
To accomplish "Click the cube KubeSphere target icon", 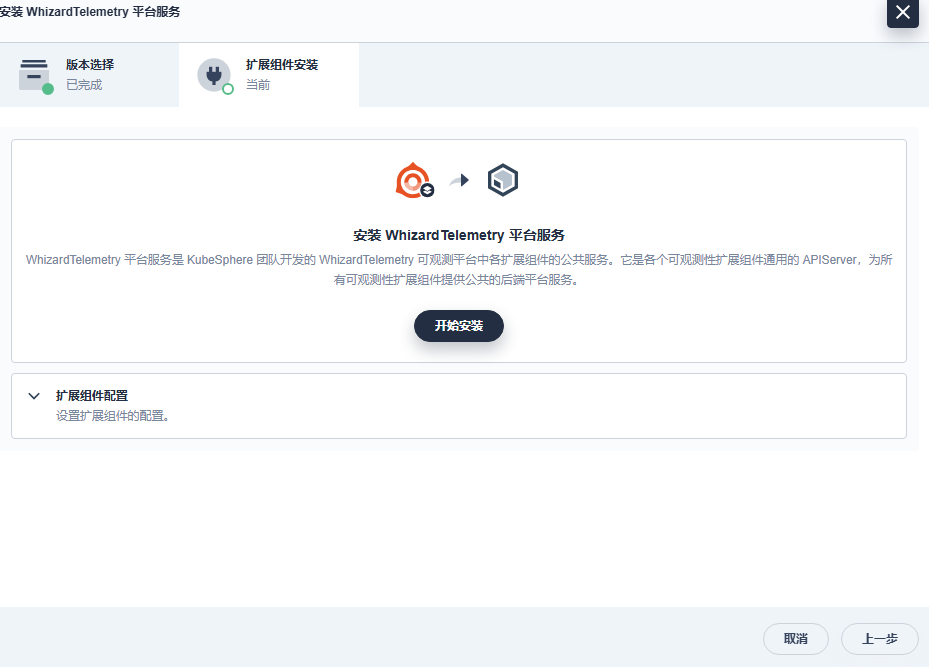I will tap(503, 180).
